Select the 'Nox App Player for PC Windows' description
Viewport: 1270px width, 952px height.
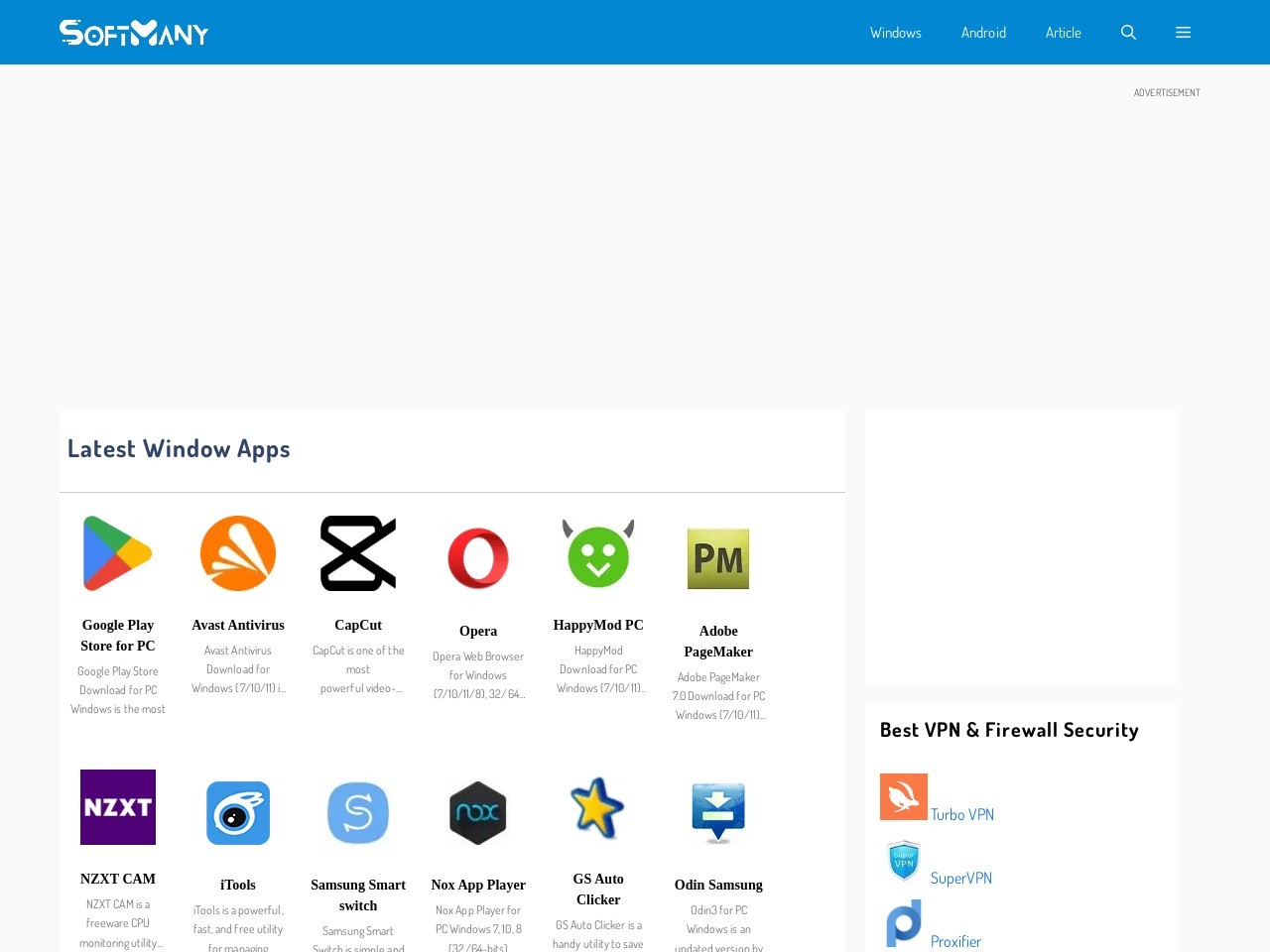click(x=478, y=928)
